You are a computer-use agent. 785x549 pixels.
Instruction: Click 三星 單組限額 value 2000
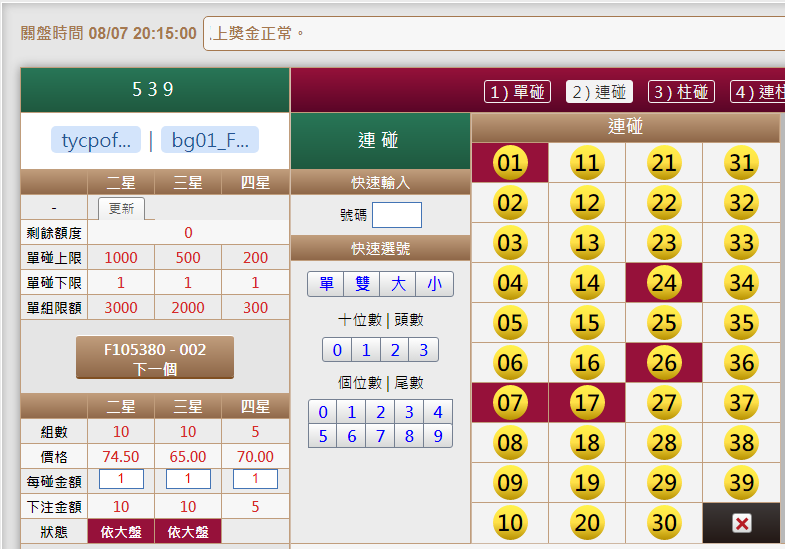pyautogui.click(x=188, y=307)
